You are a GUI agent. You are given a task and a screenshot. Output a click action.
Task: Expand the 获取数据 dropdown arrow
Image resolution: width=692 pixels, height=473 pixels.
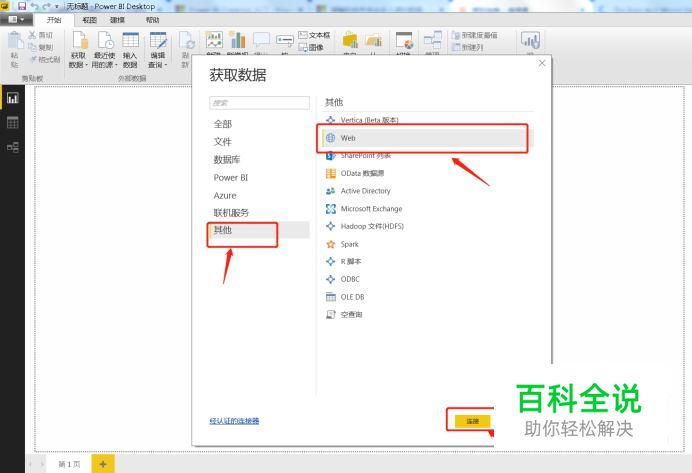point(86,65)
